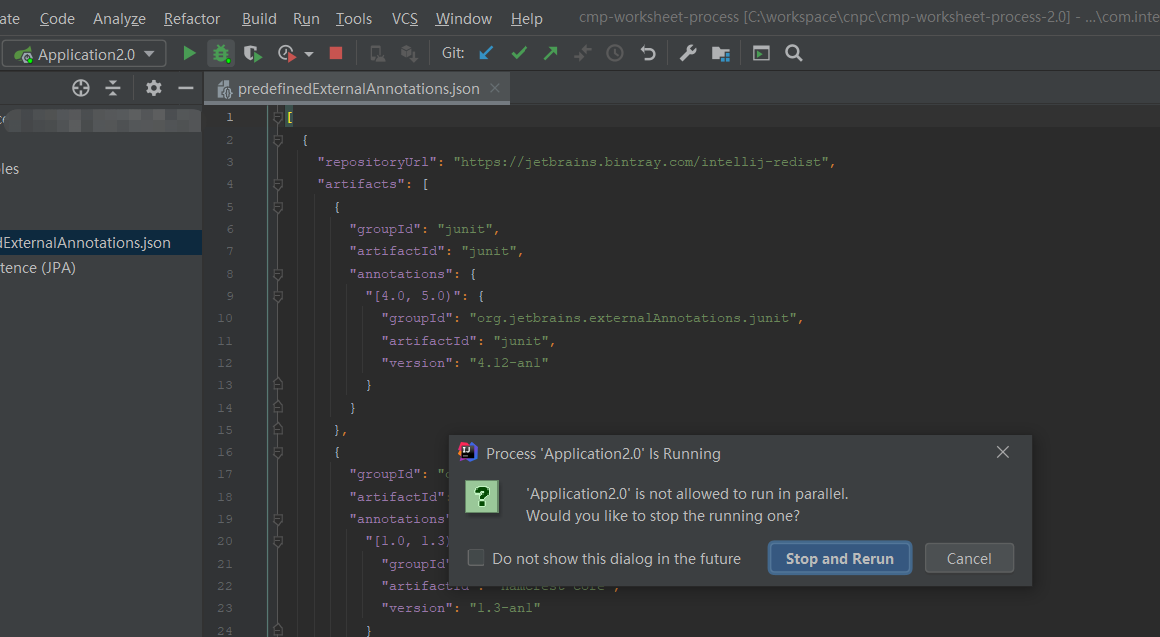Click the bintray URL string on line 3
Viewport: 1160px width, 637px height.
click(641, 162)
